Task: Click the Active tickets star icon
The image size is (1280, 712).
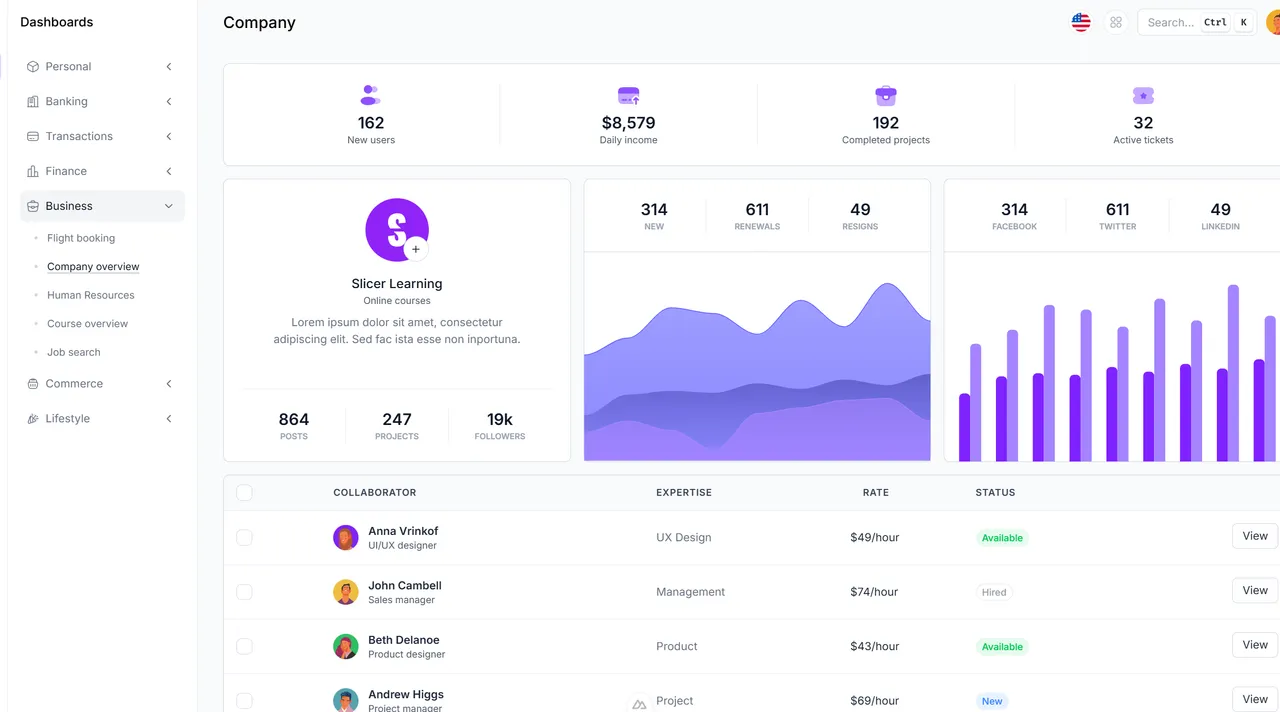Action: coord(1143,96)
